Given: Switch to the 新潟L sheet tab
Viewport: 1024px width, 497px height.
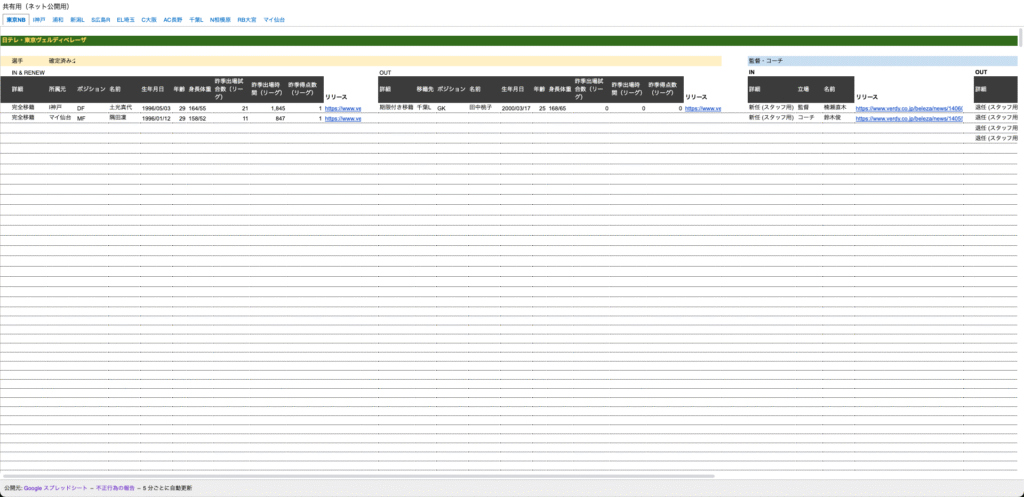Looking at the screenshot, I should (77, 20).
